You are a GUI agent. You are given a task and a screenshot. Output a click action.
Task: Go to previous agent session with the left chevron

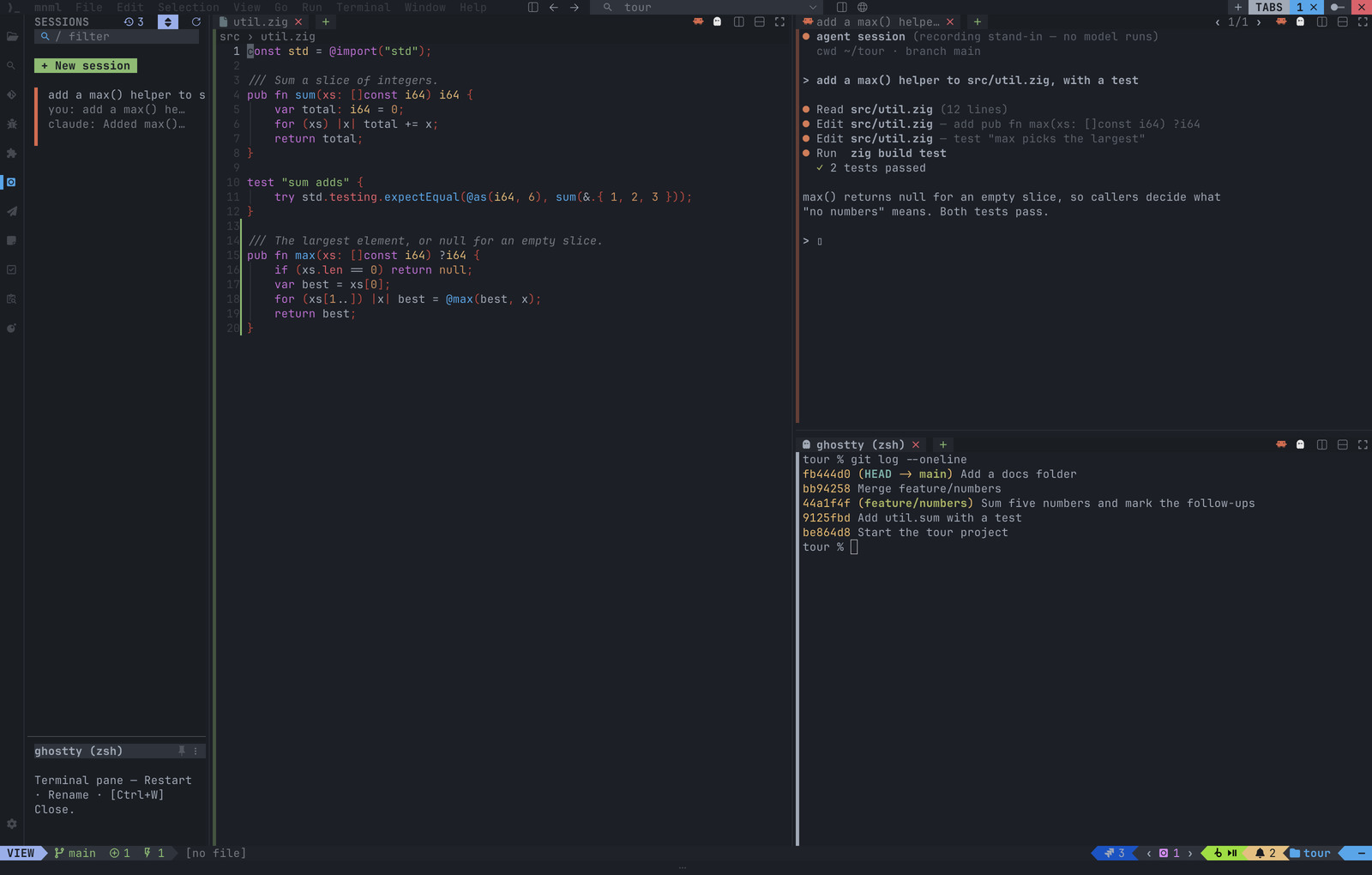(x=1218, y=21)
